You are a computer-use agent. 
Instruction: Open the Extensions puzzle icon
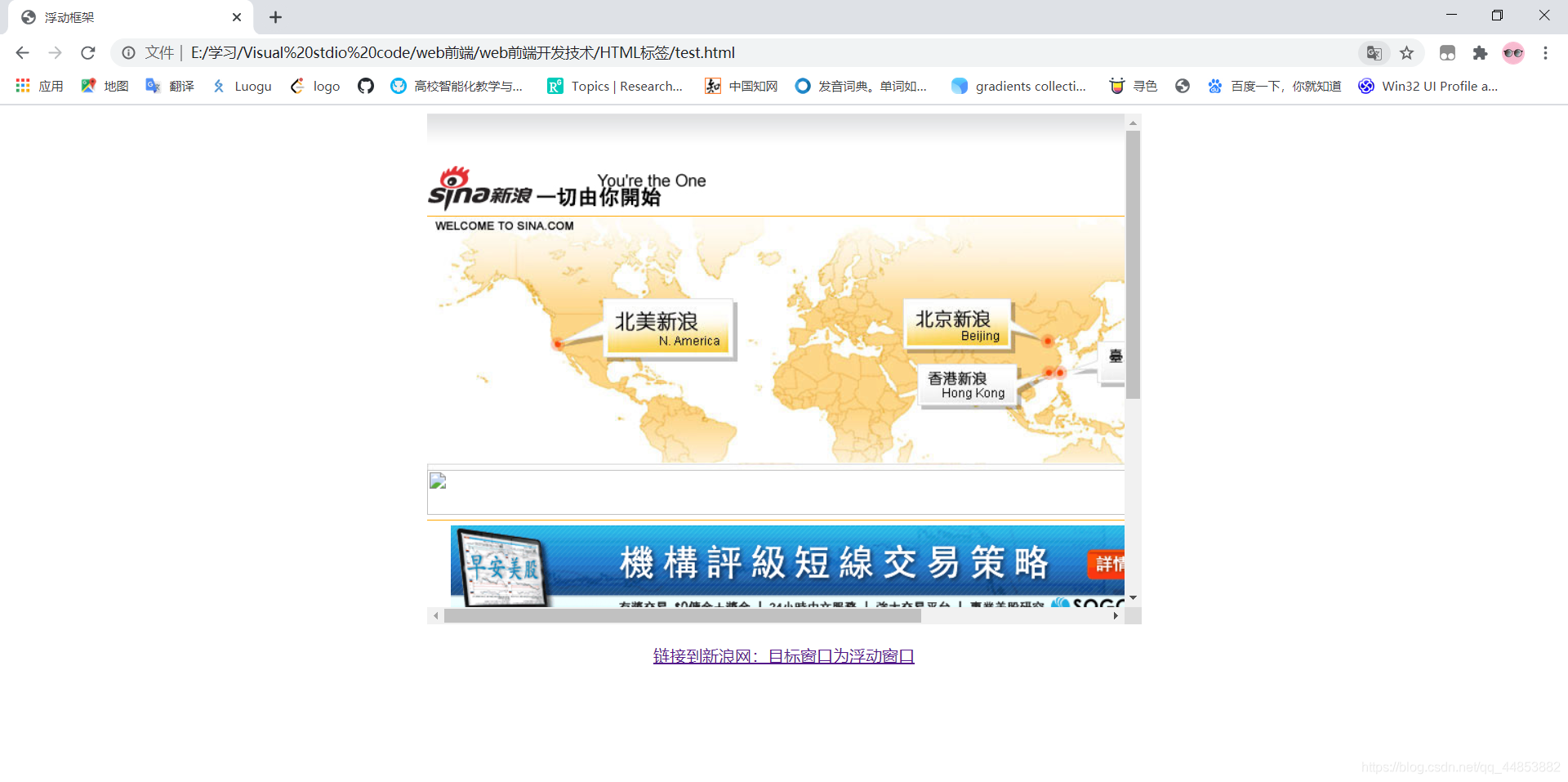point(1480,53)
